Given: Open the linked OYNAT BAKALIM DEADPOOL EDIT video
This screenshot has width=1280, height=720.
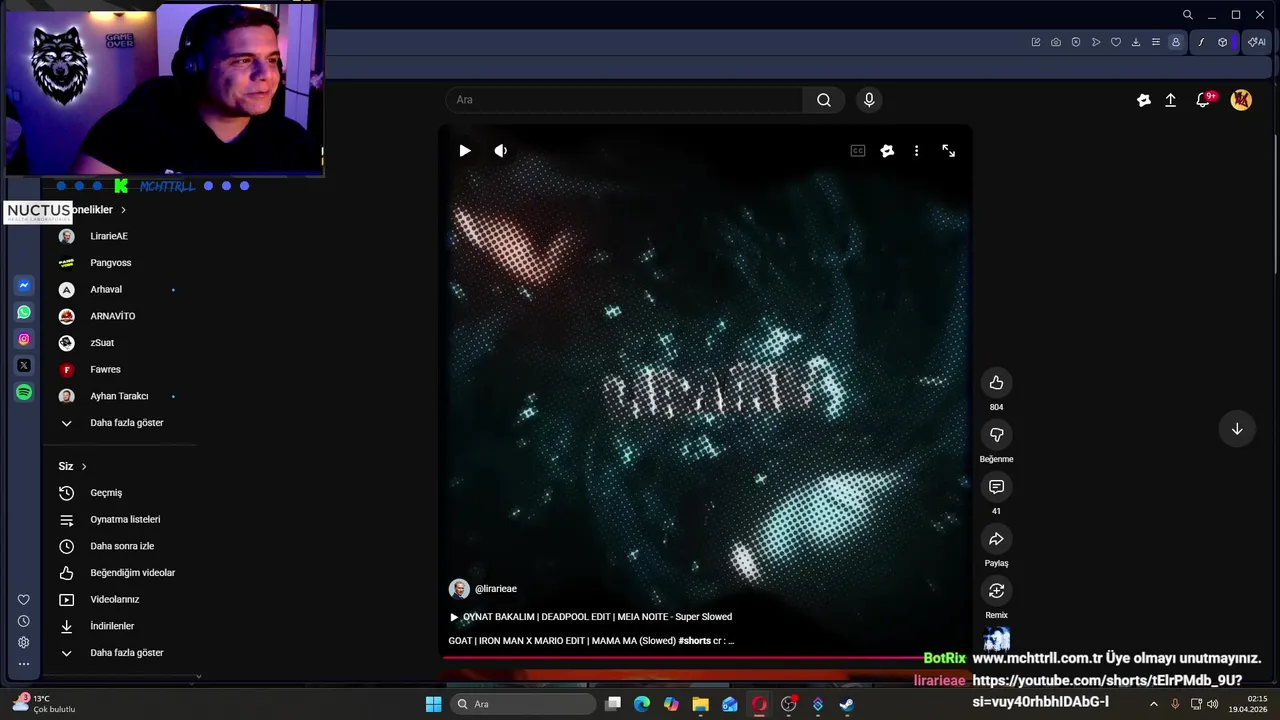Looking at the screenshot, I should pos(591,617).
